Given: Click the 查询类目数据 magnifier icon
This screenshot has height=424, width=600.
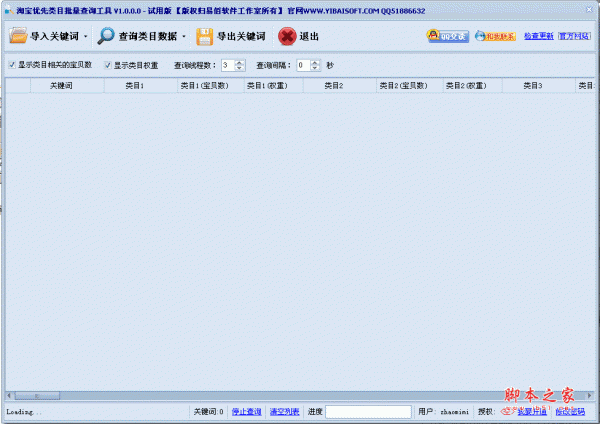Looking at the screenshot, I should pos(106,36).
